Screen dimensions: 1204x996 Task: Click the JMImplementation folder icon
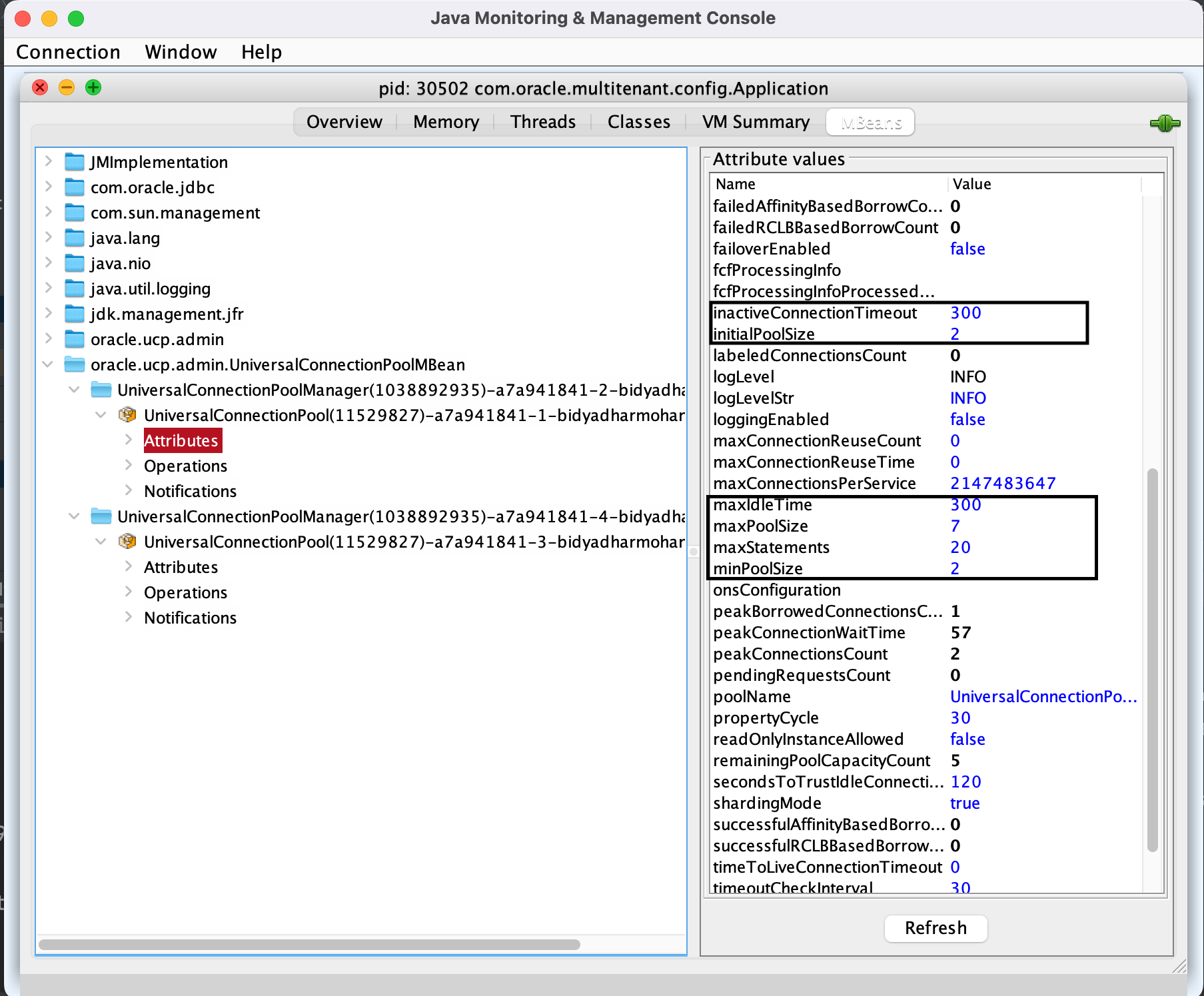pos(74,162)
